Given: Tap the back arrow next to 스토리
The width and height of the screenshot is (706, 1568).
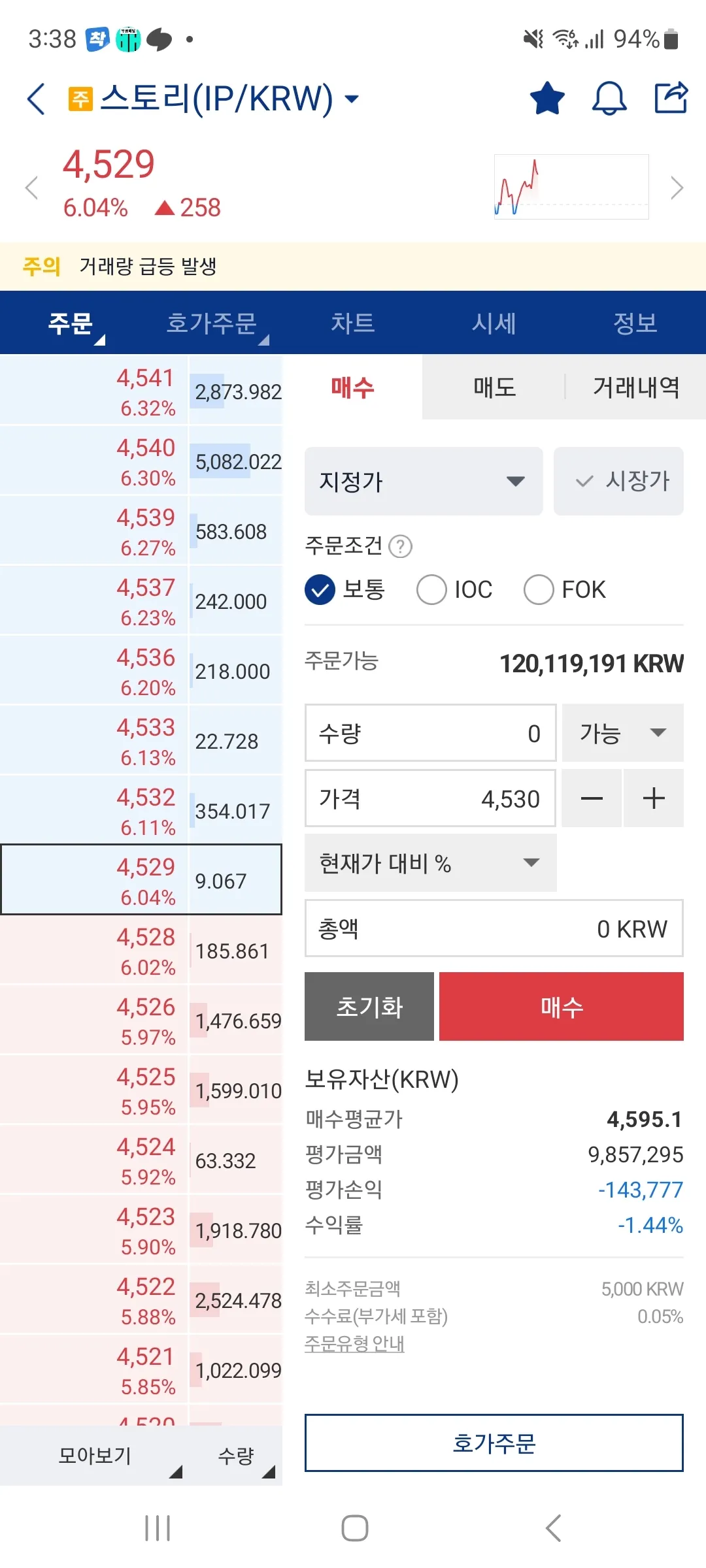Looking at the screenshot, I should pos(37,99).
